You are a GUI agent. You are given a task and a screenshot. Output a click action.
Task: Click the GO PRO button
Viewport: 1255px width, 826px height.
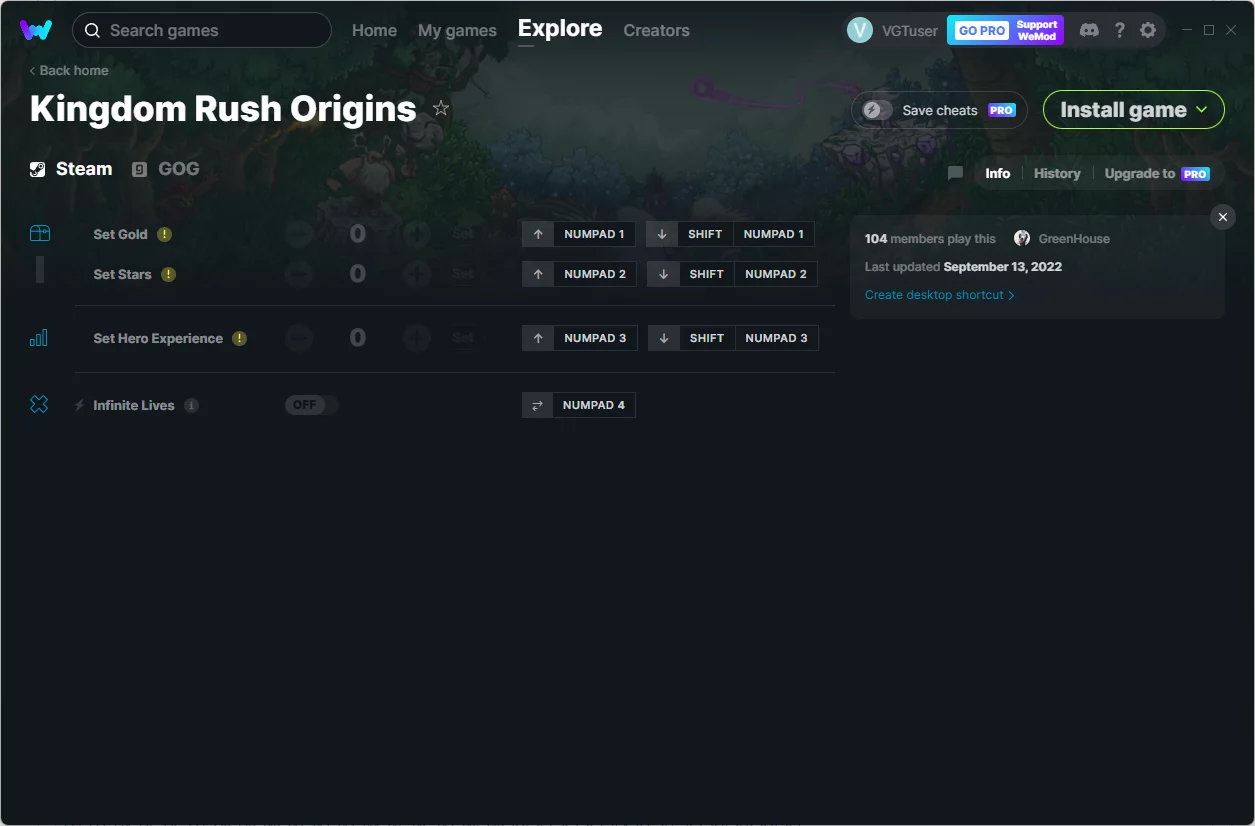pos(982,30)
